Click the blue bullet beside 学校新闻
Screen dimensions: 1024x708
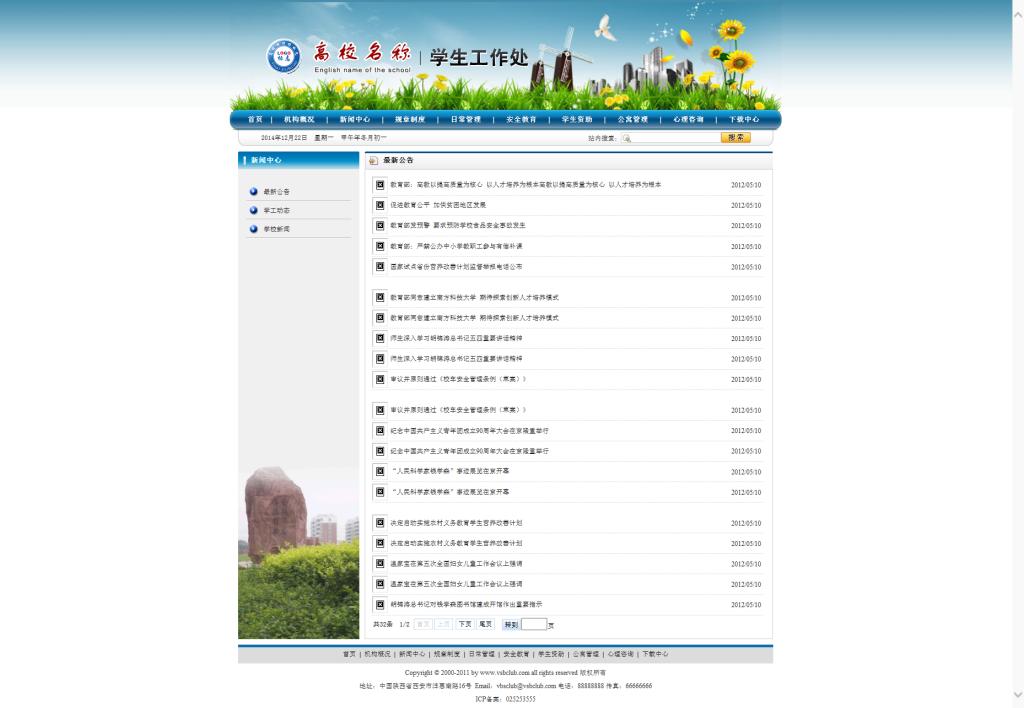tap(254, 229)
